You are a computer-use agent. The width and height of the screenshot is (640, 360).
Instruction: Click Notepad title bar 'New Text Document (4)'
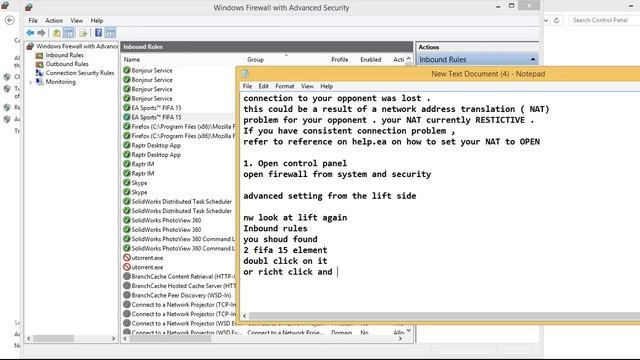coord(488,74)
